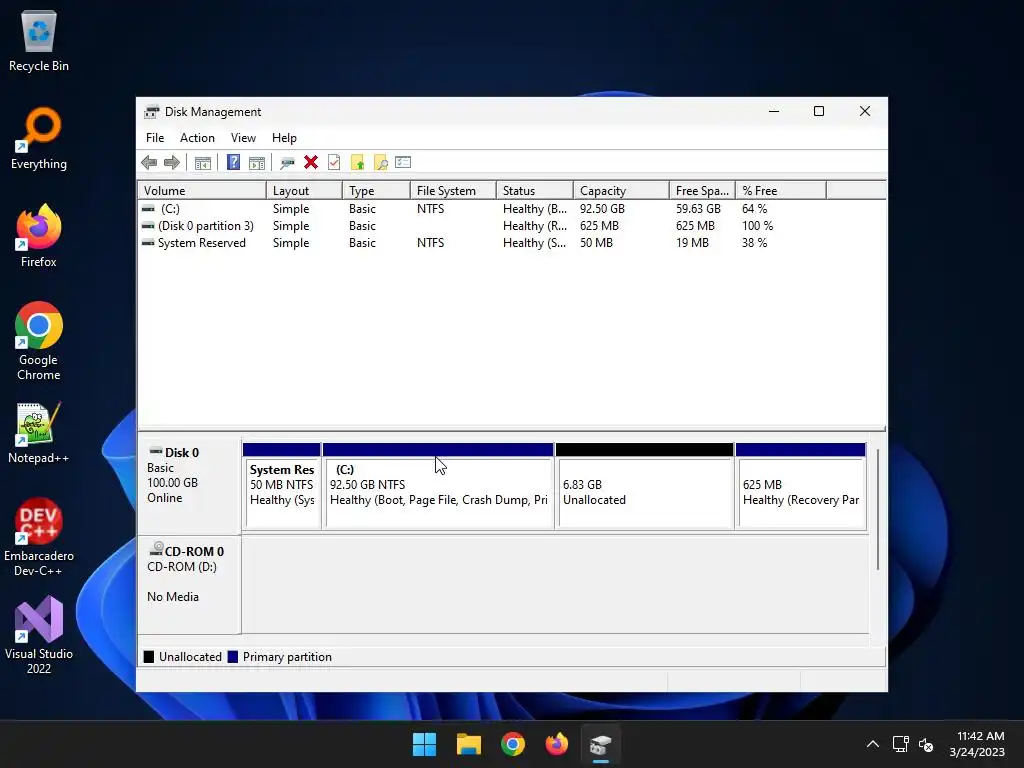Select the 6.83 GB Unallocated space block
1024x768 pixels.
click(644, 486)
